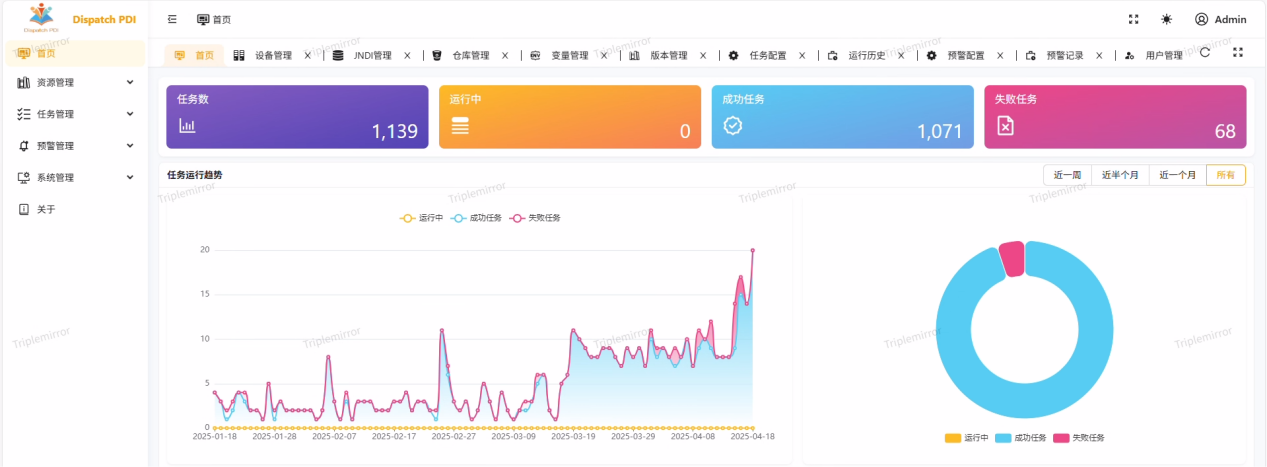The image size is (1267, 467).
Task: Select the 近一周 time range option
Action: (x=1067, y=175)
